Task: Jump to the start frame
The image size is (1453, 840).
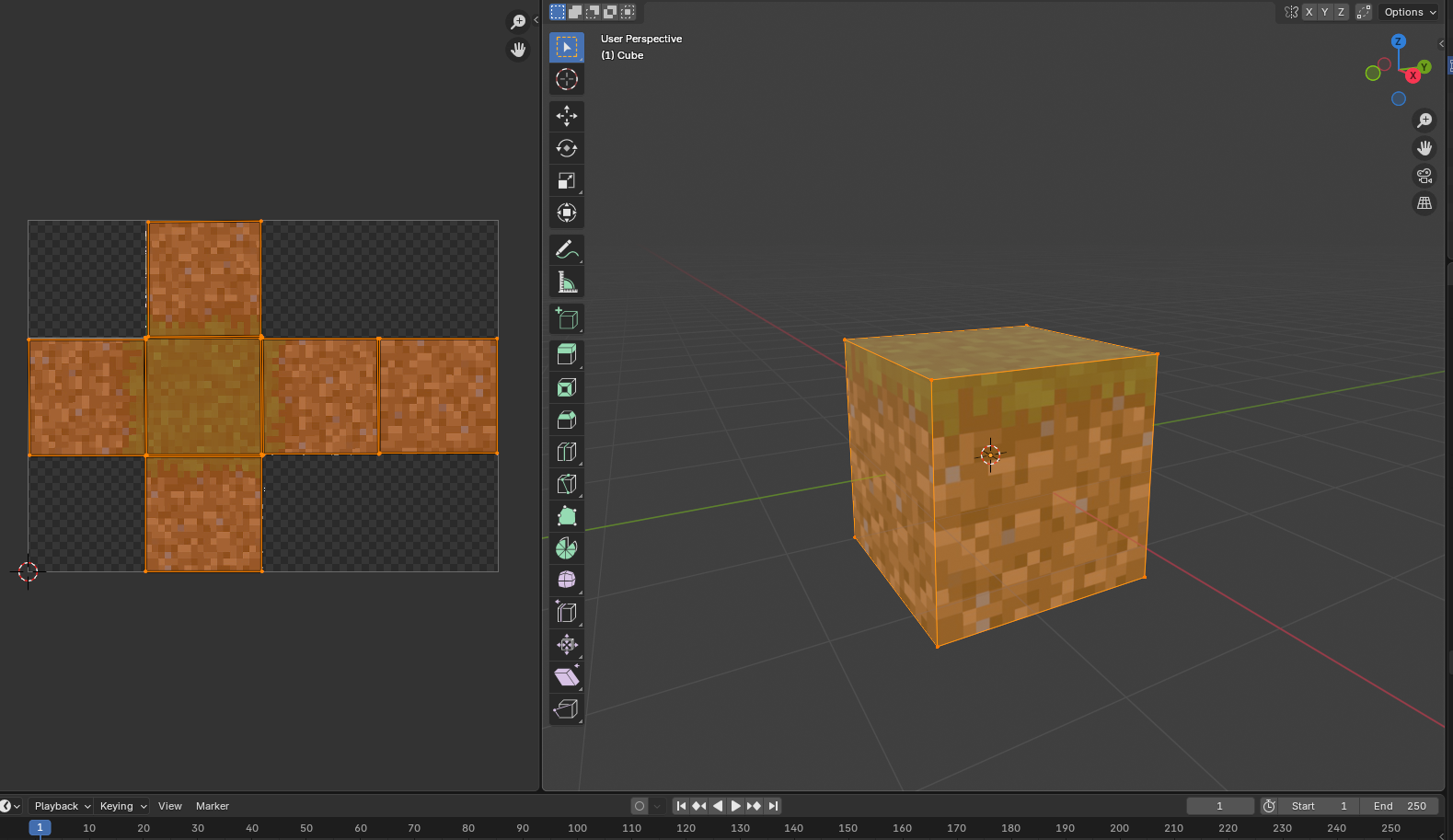Action: click(x=681, y=806)
